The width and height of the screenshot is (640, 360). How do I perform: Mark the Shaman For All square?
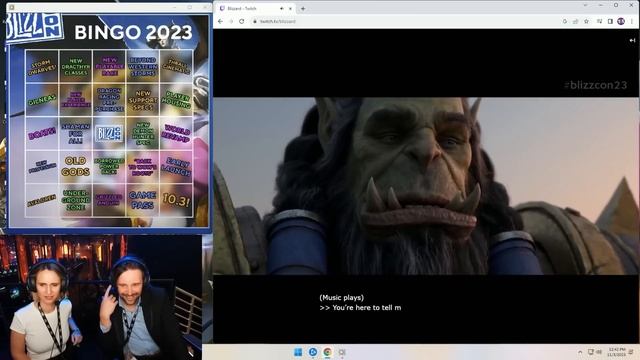(76, 133)
